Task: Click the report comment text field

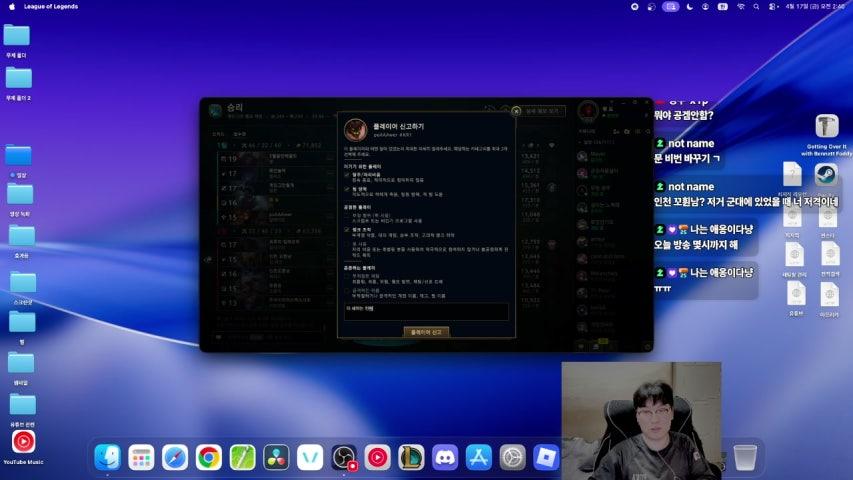Action: pos(426,311)
